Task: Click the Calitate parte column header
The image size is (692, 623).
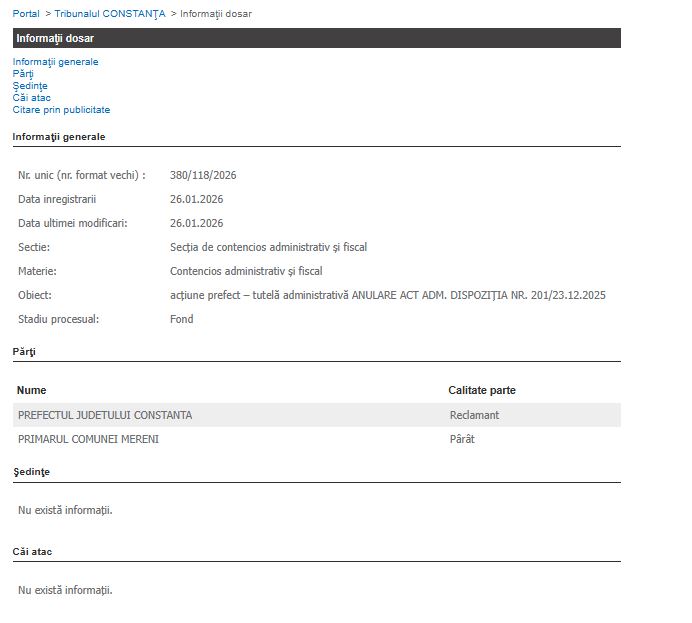Action: coord(482,390)
